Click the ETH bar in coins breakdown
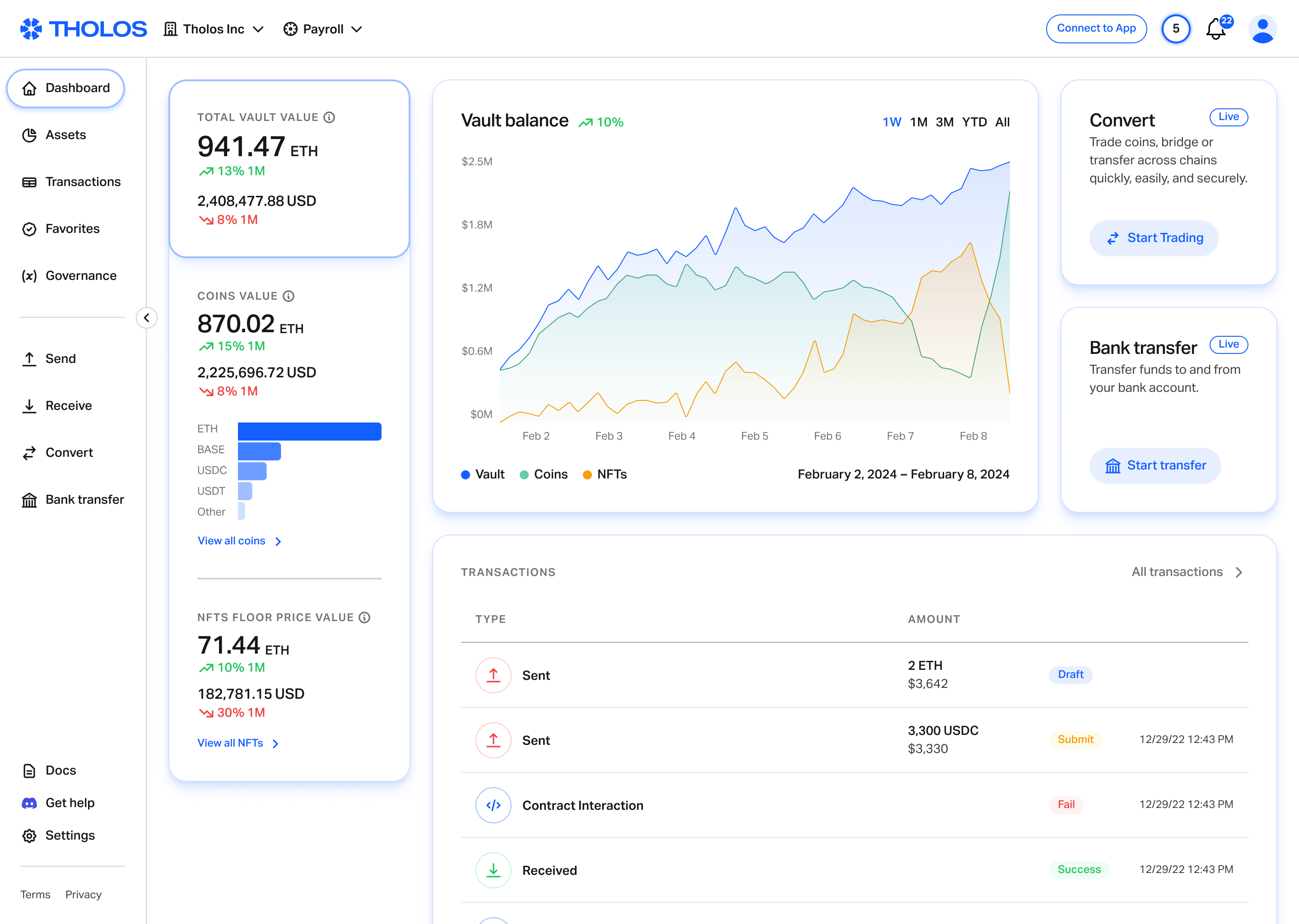 click(310, 431)
